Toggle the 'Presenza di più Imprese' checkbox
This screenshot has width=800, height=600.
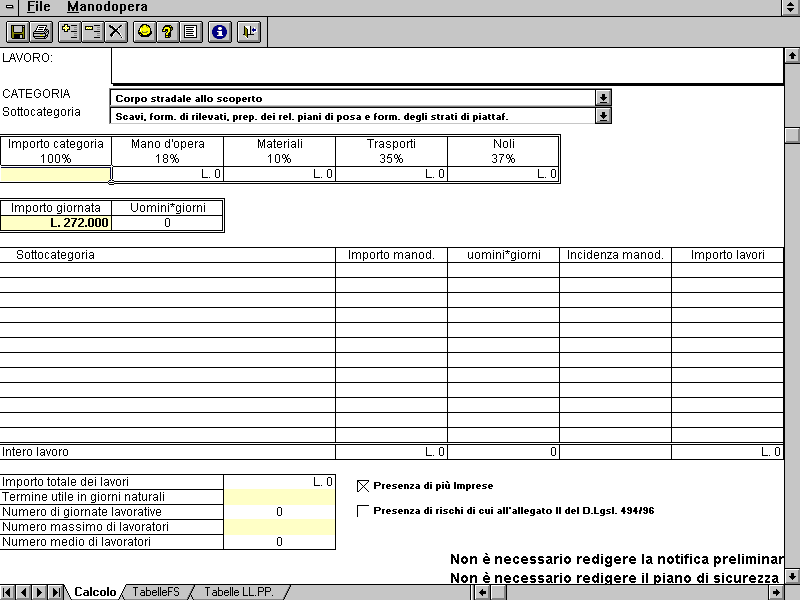click(x=363, y=486)
